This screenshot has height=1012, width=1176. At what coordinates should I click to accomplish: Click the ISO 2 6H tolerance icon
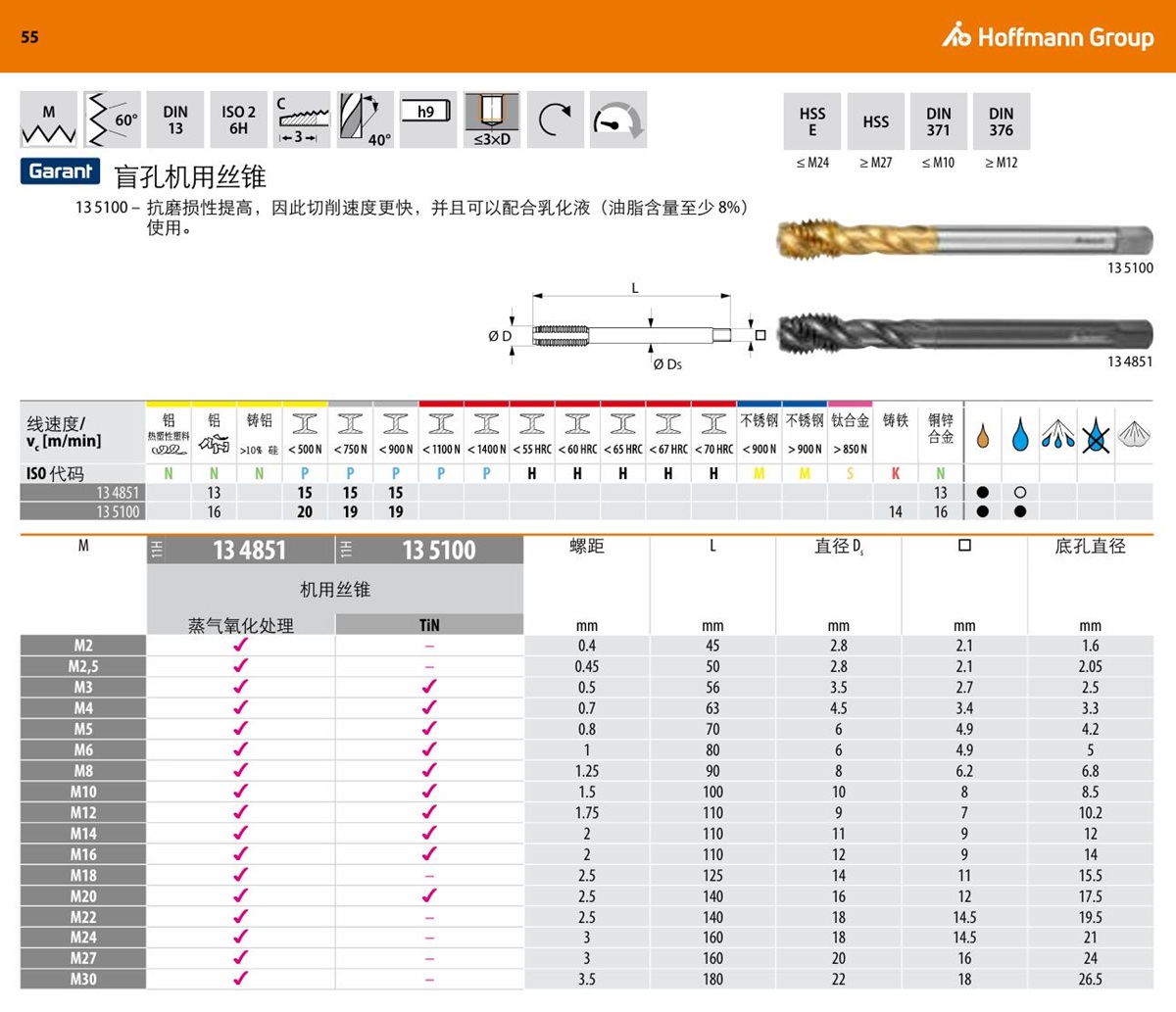click(238, 120)
